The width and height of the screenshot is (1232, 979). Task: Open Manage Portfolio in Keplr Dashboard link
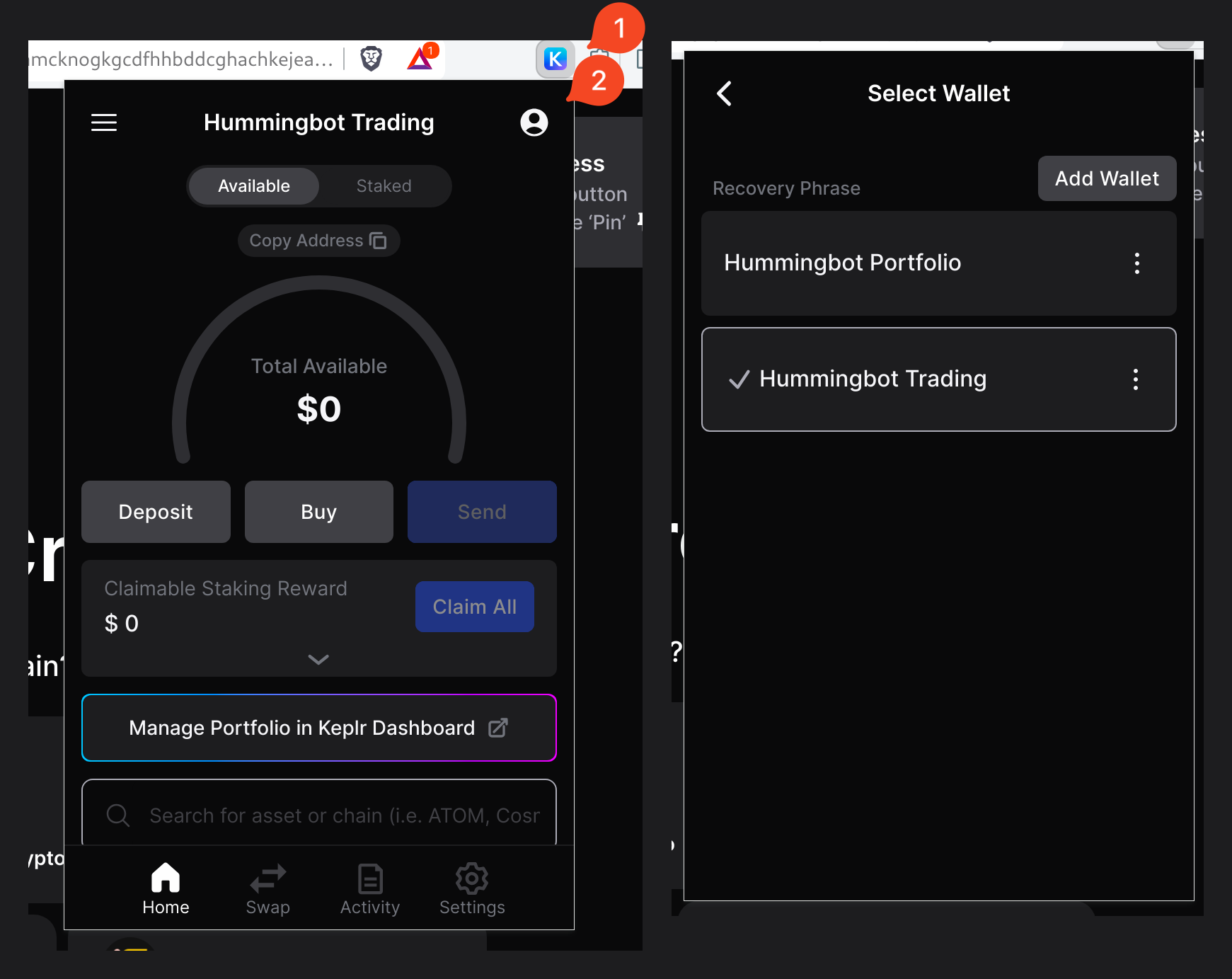coord(318,728)
